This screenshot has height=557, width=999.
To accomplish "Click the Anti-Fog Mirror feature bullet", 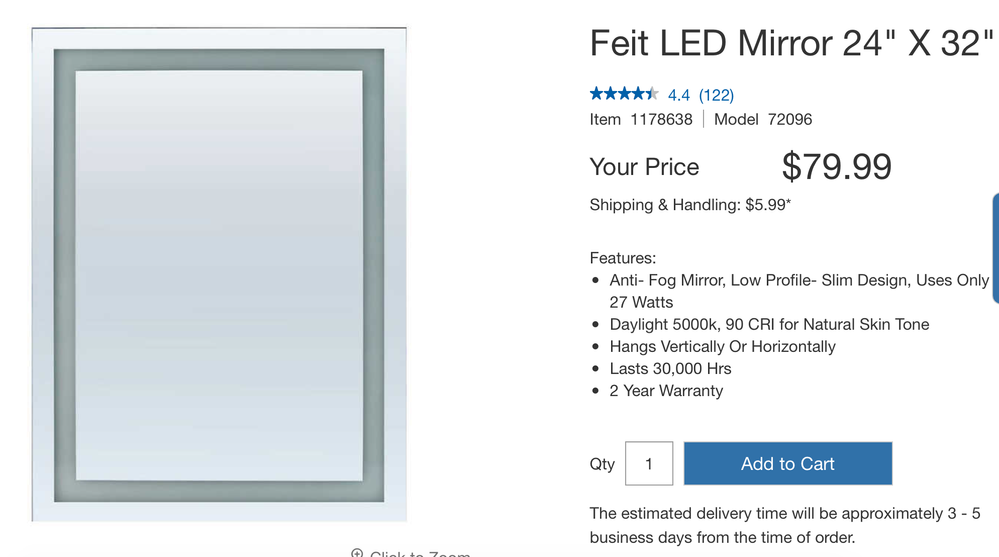I will point(798,281).
